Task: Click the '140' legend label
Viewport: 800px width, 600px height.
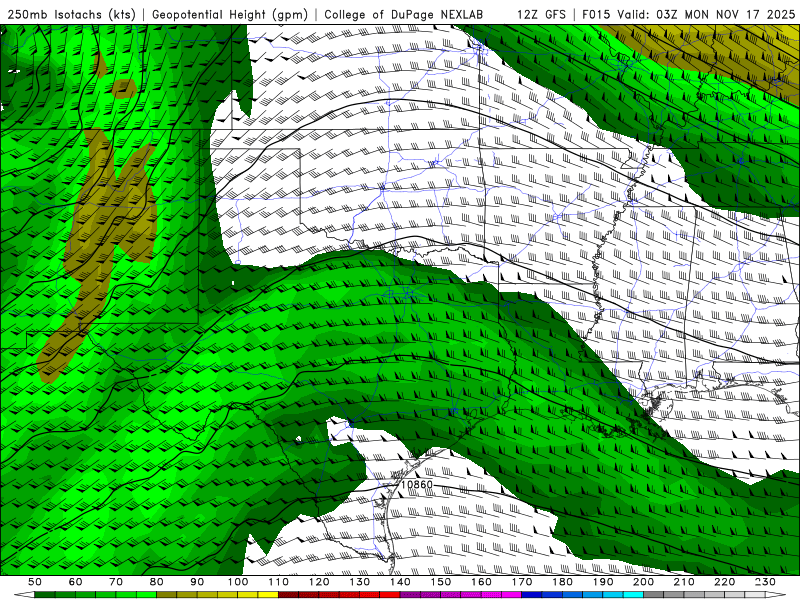Action: coord(400,582)
